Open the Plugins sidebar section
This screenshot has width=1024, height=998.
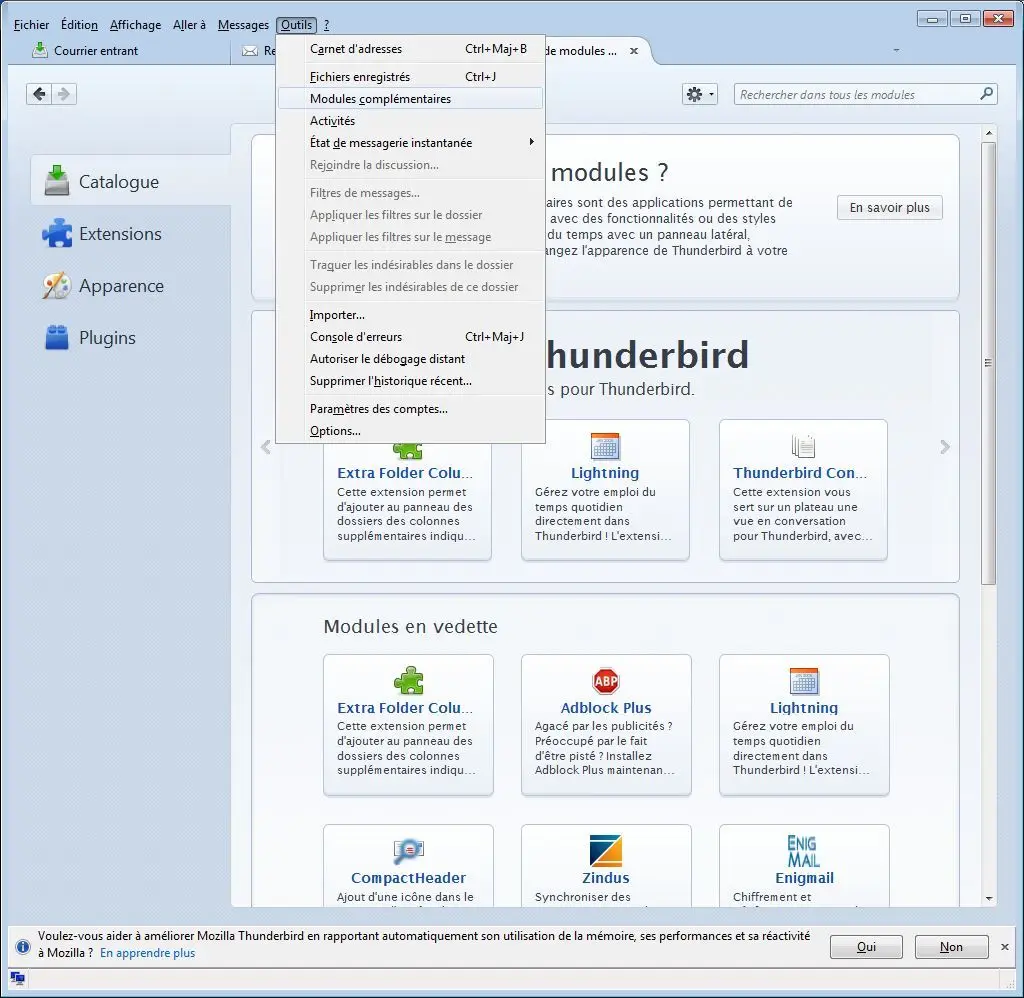tap(131, 338)
